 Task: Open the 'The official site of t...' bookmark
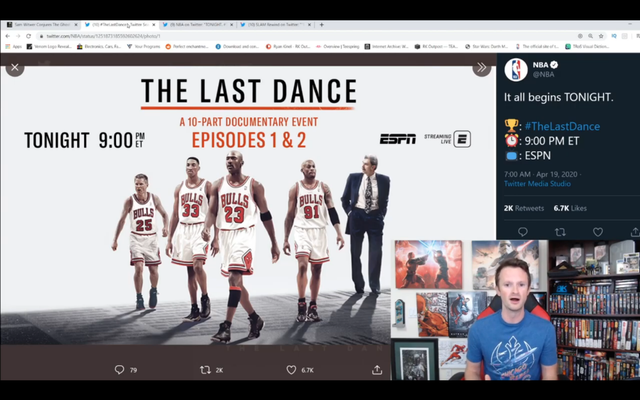[537, 47]
